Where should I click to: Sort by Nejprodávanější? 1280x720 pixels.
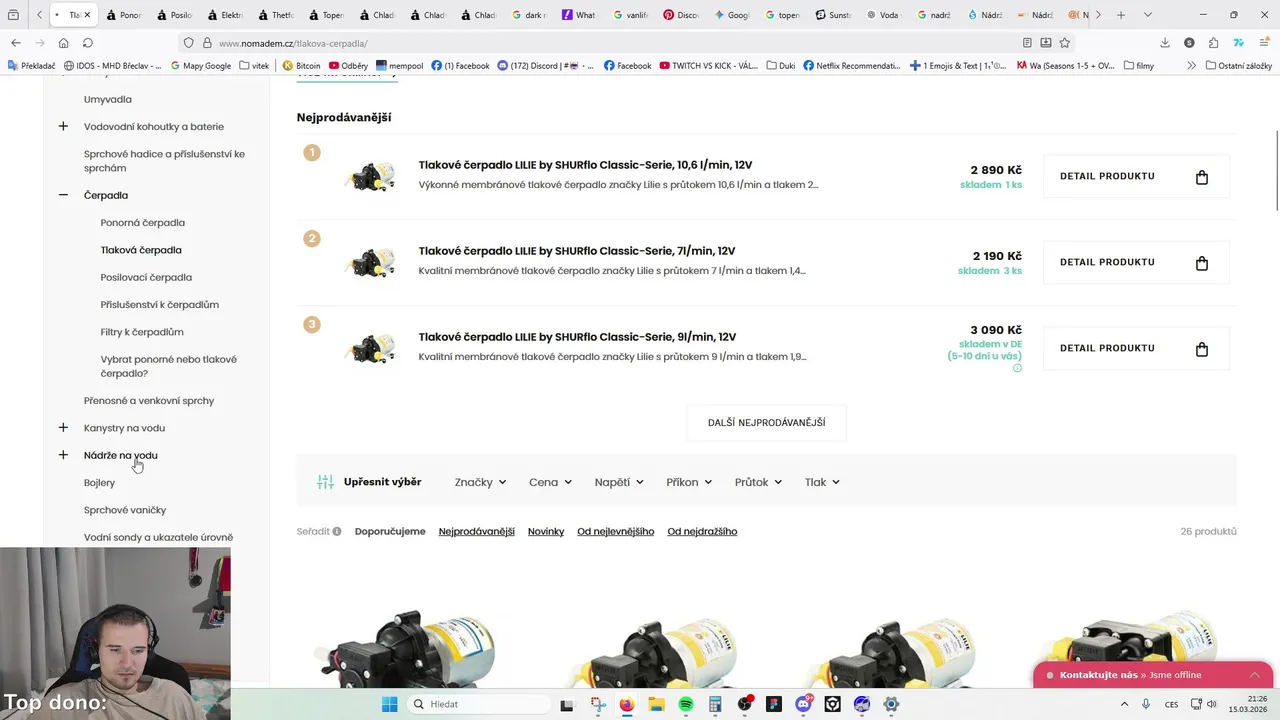(x=476, y=531)
